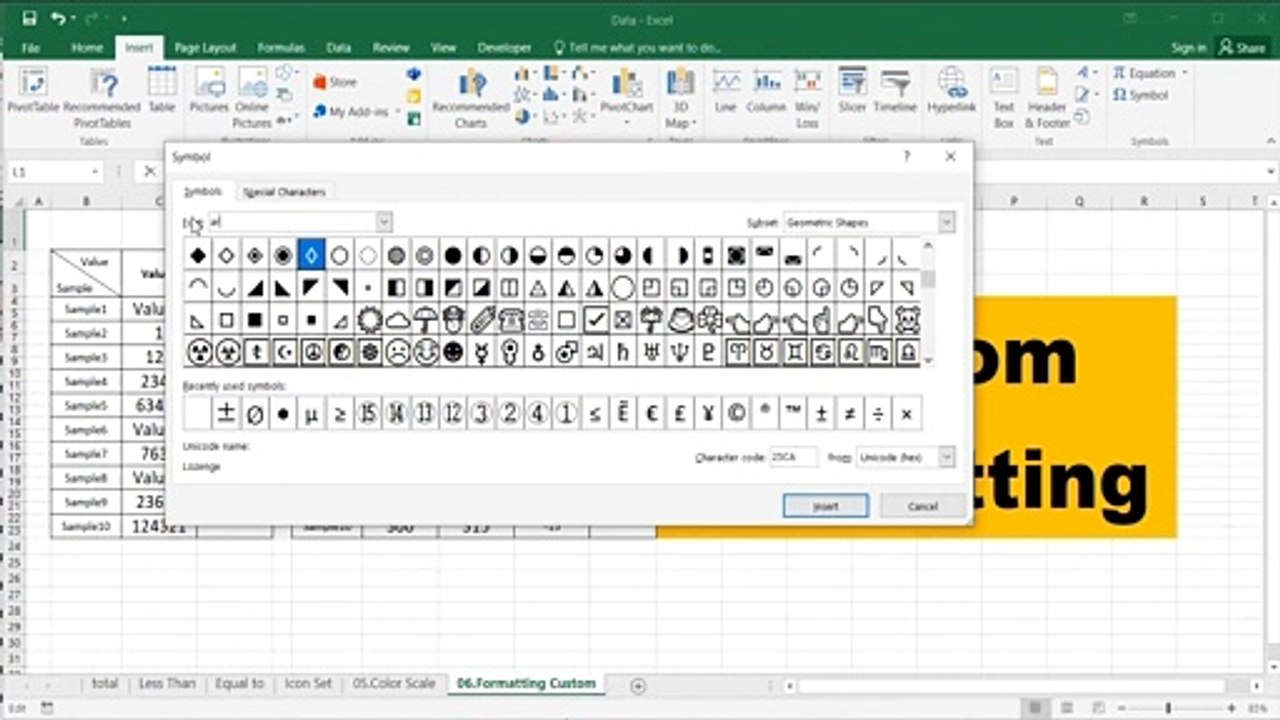Viewport: 1280px width, 720px height.
Task: Insert a Slicer from the ribbon
Action: [x=853, y=90]
